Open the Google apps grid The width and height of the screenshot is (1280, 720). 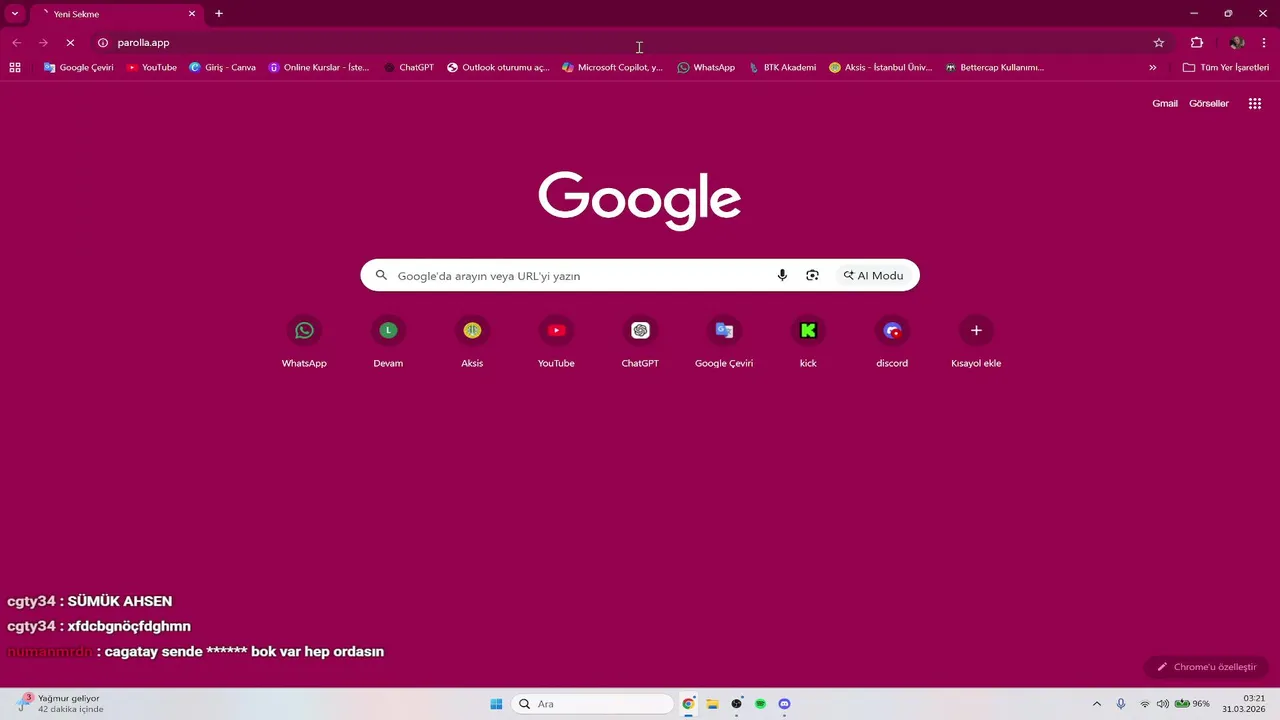tap(1255, 103)
